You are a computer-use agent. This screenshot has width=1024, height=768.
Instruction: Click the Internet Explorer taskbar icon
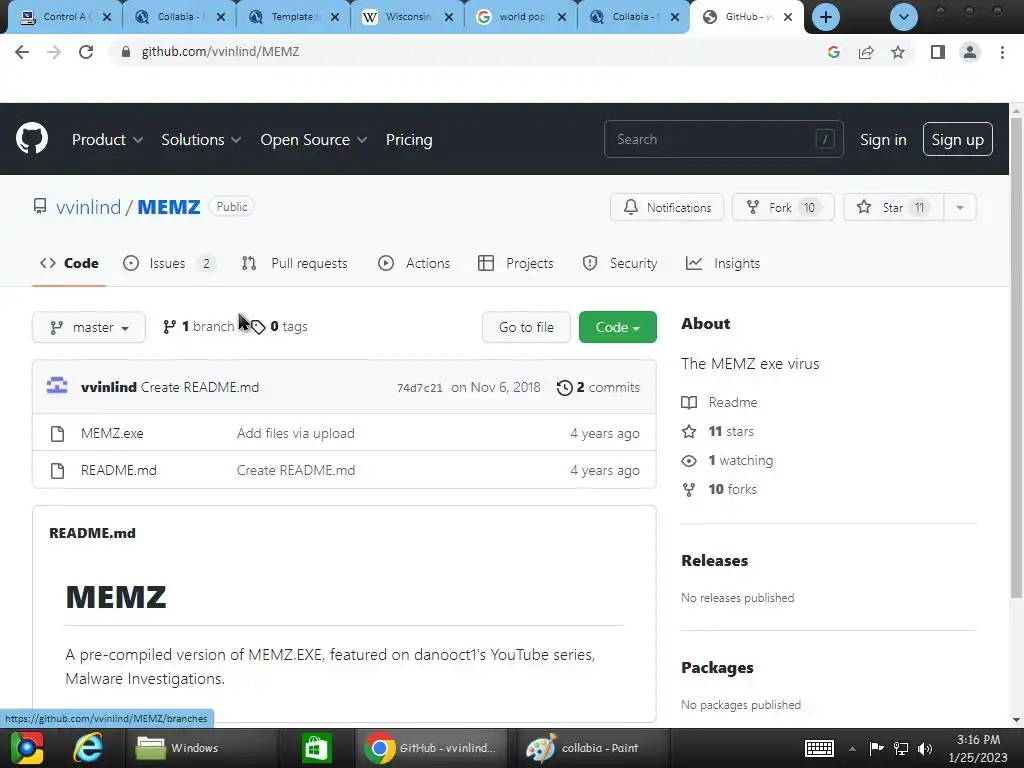click(88, 748)
